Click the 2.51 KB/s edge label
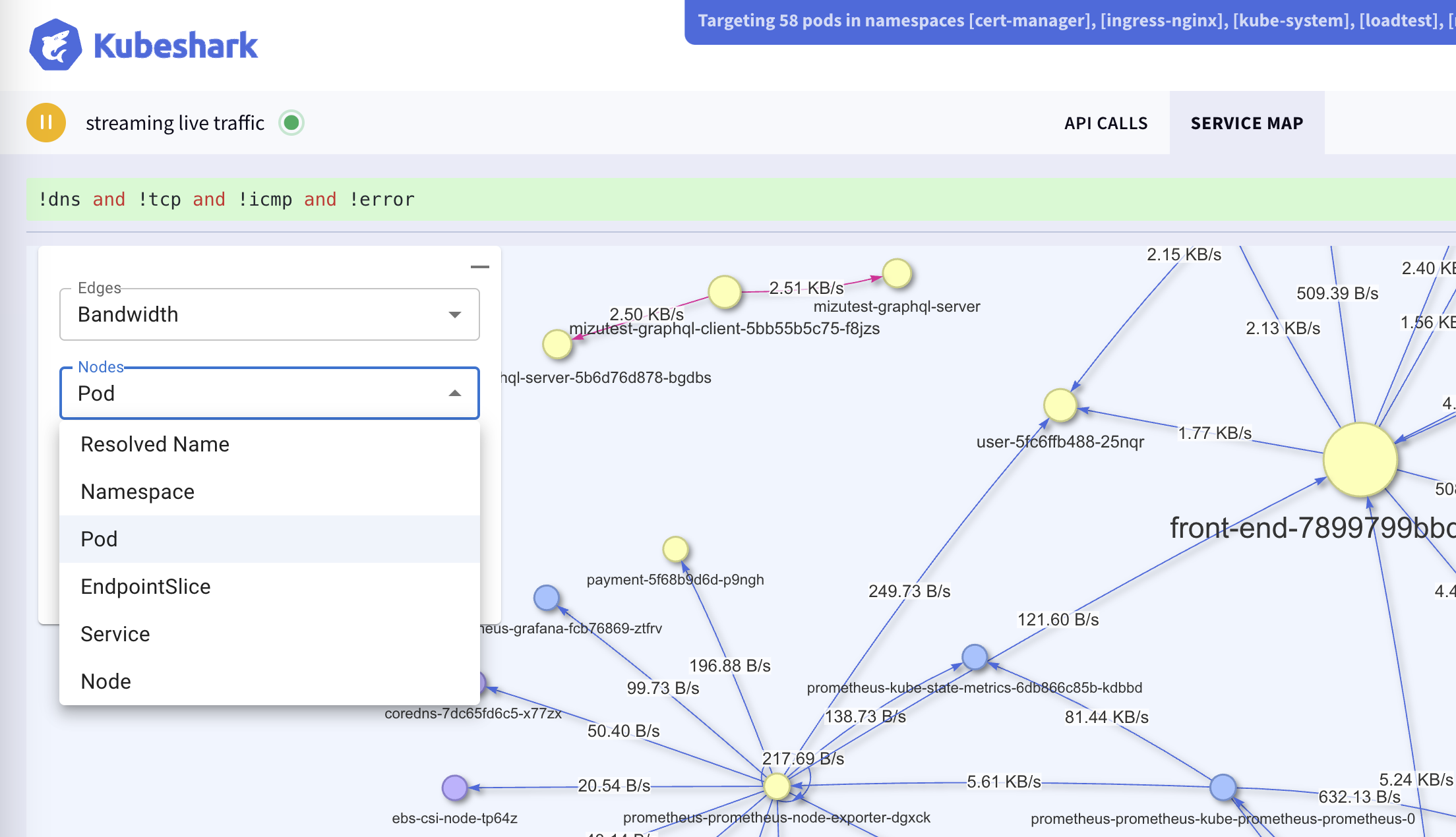This screenshot has width=1456, height=837. pos(806,288)
